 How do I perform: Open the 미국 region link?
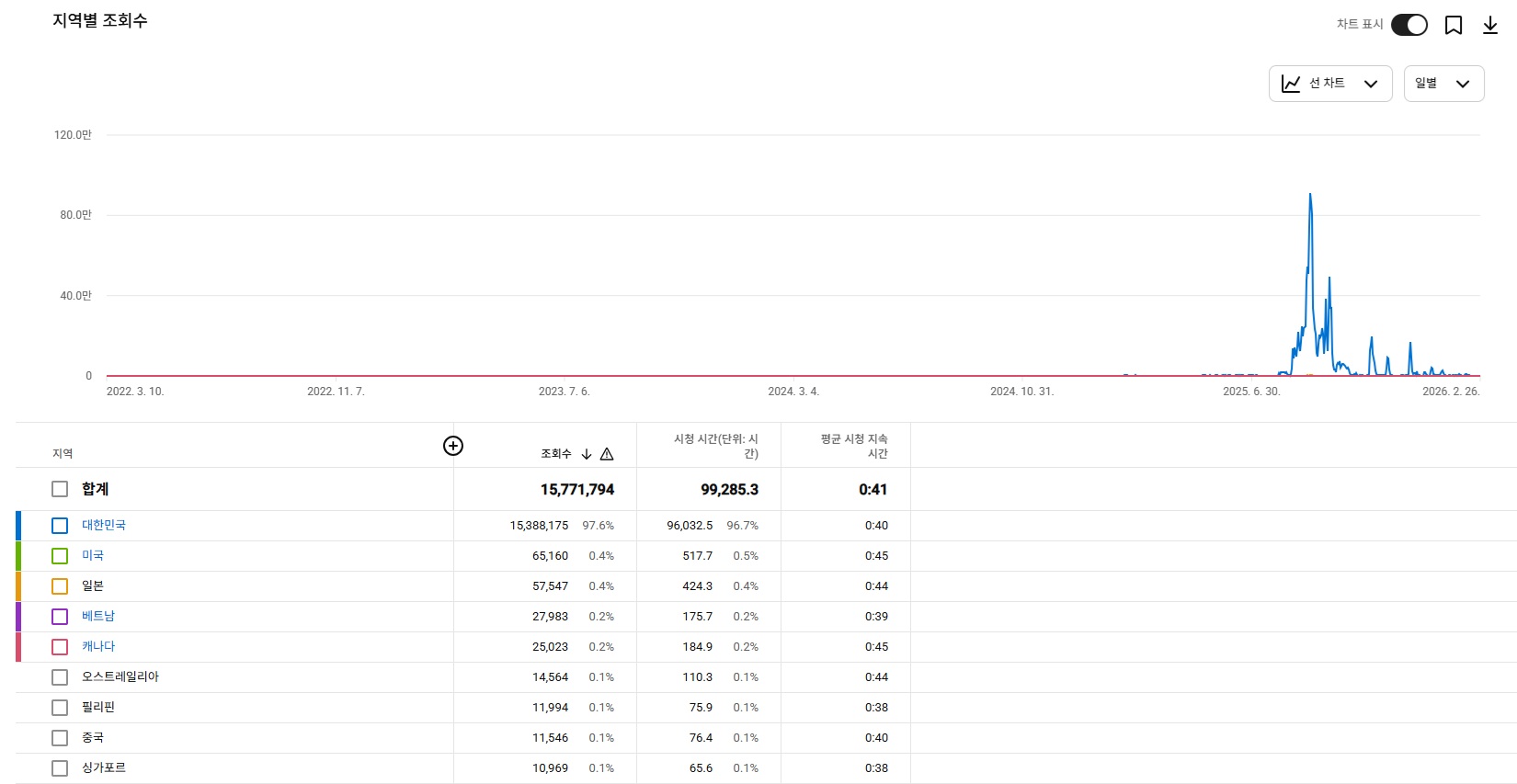(x=93, y=555)
